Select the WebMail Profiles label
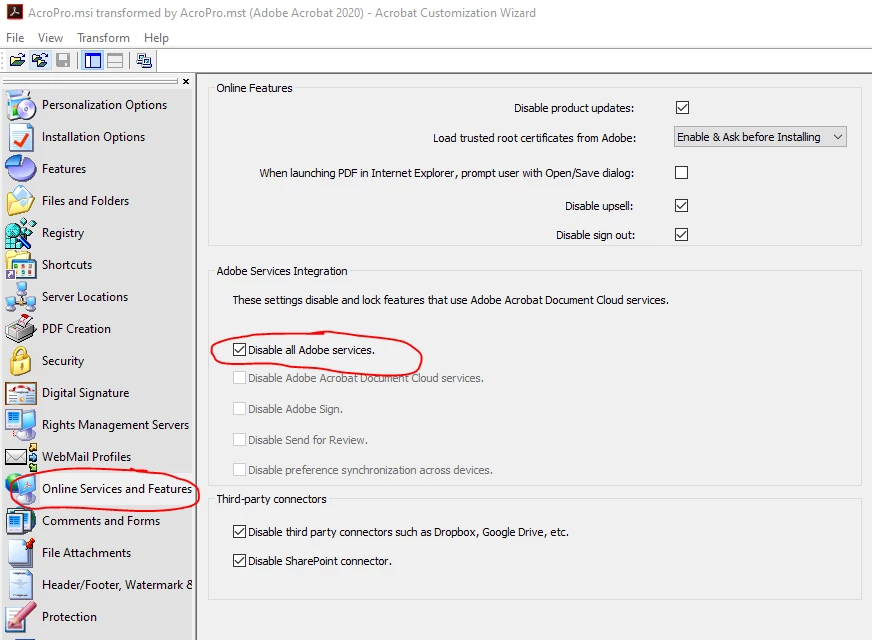 click(x=87, y=457)
